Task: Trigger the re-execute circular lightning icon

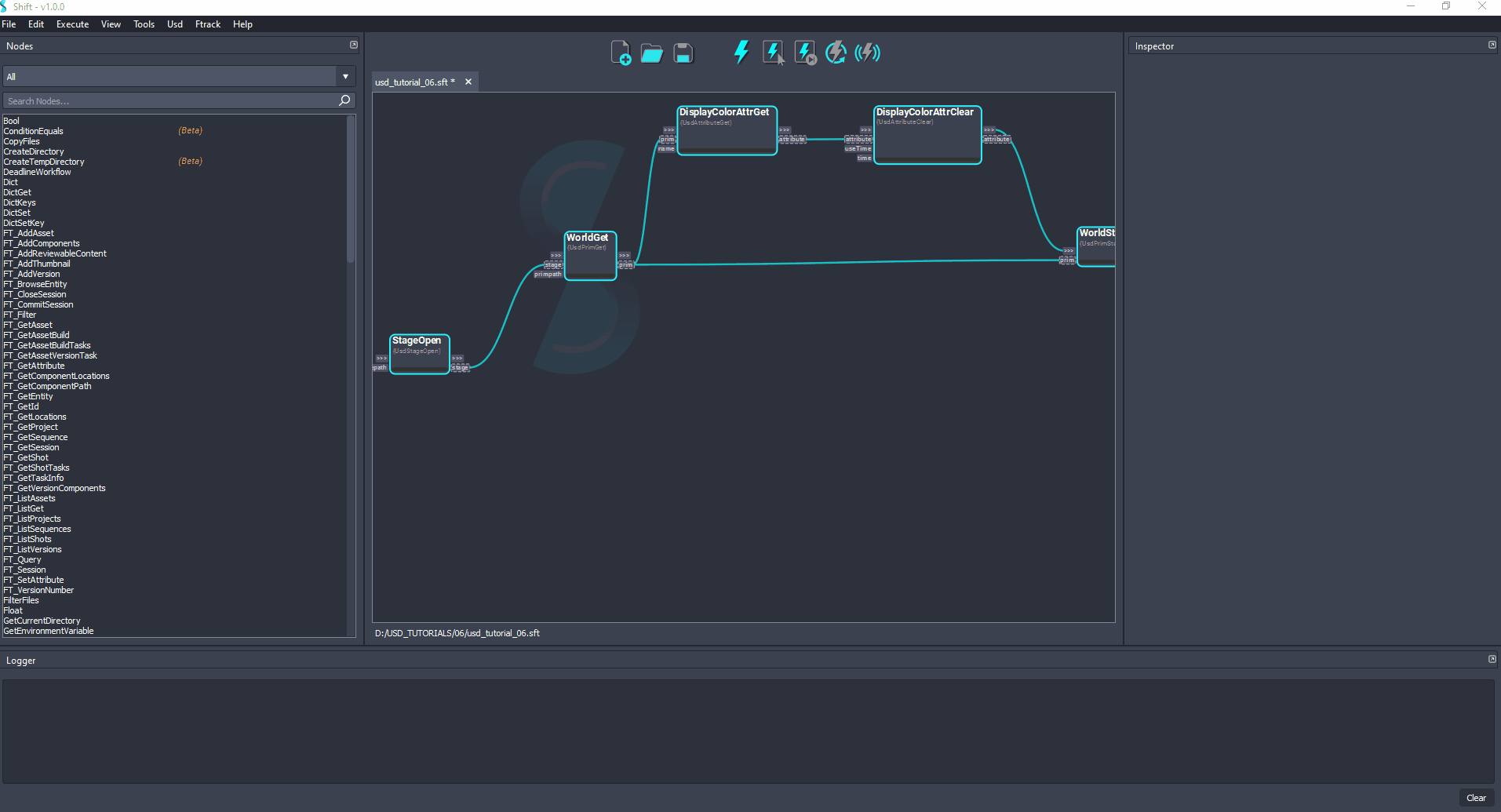Action: [x=836, y=52]
